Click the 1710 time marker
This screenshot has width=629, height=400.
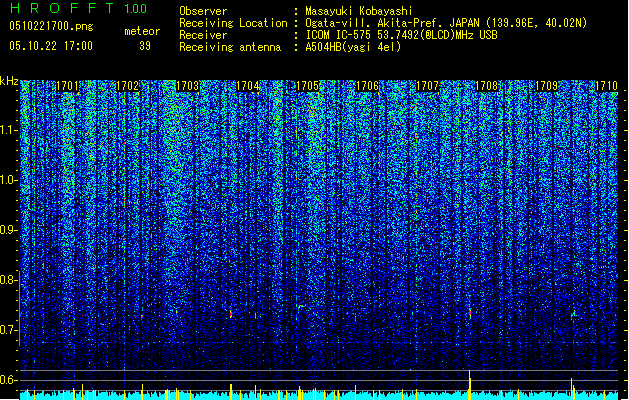(606, 86)
